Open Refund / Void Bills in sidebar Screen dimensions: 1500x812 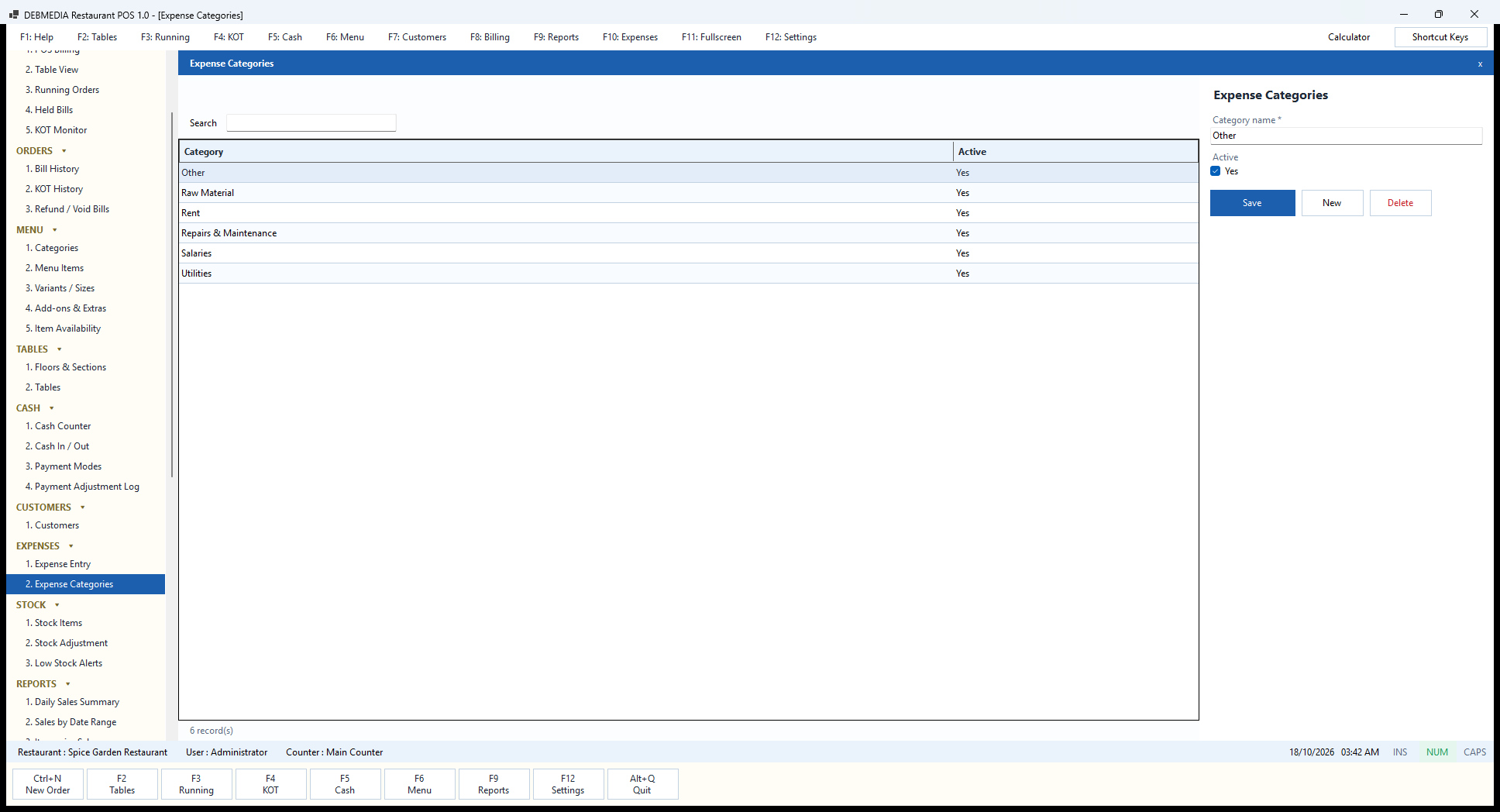[x=85, y=209]
